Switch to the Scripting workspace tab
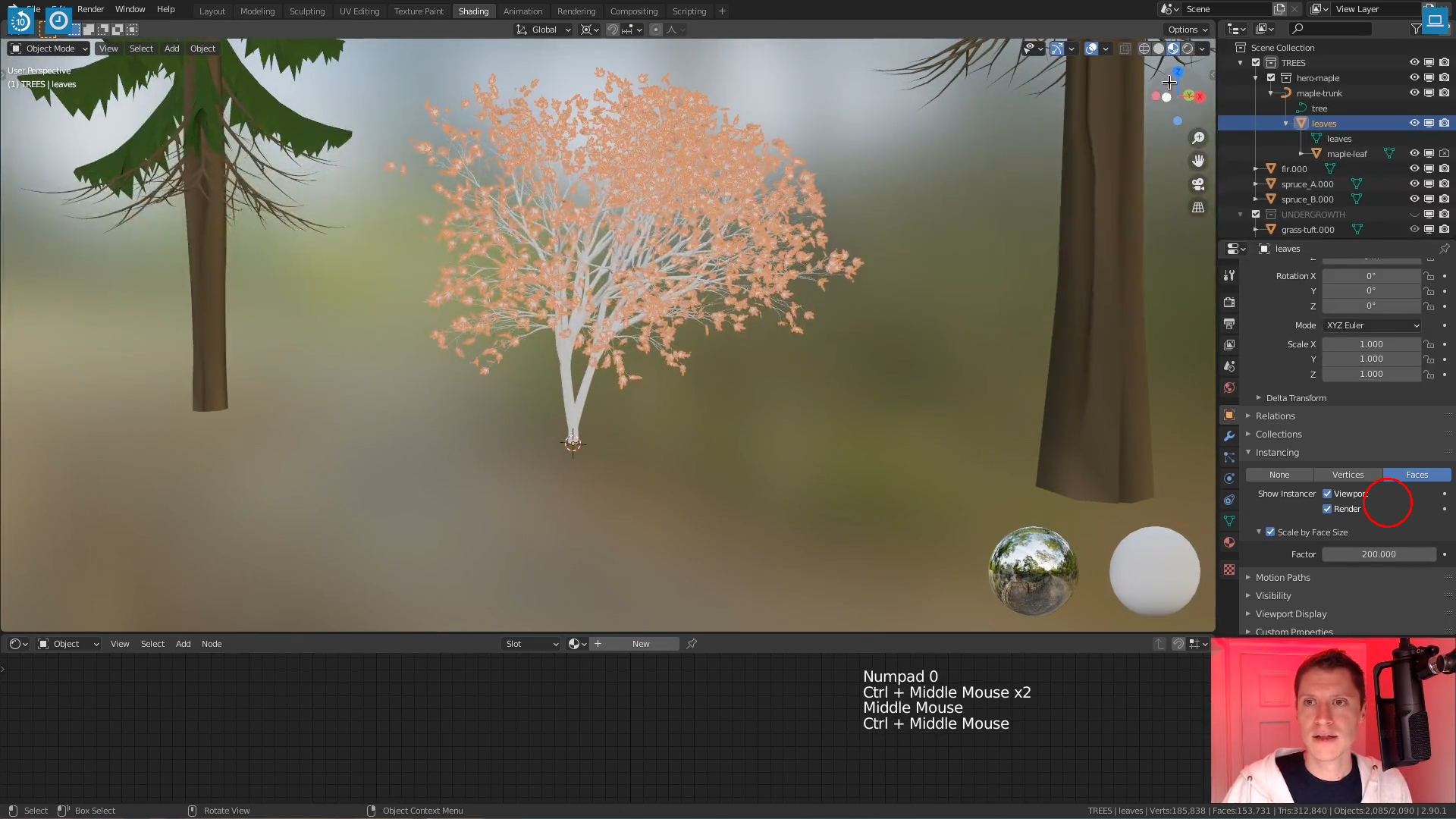 tap(689, 11)
